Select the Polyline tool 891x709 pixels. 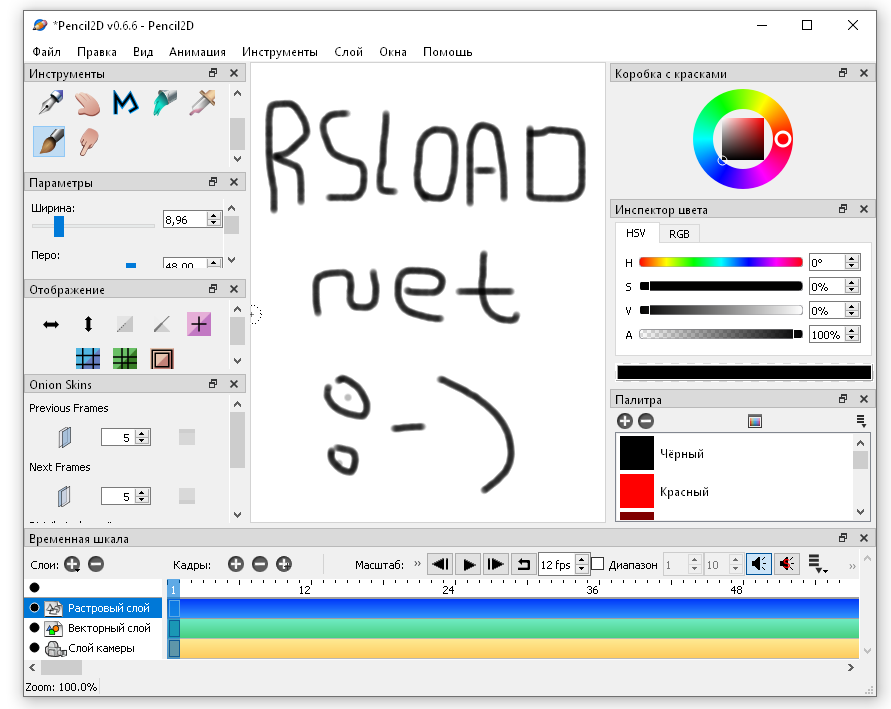[126, 103]
